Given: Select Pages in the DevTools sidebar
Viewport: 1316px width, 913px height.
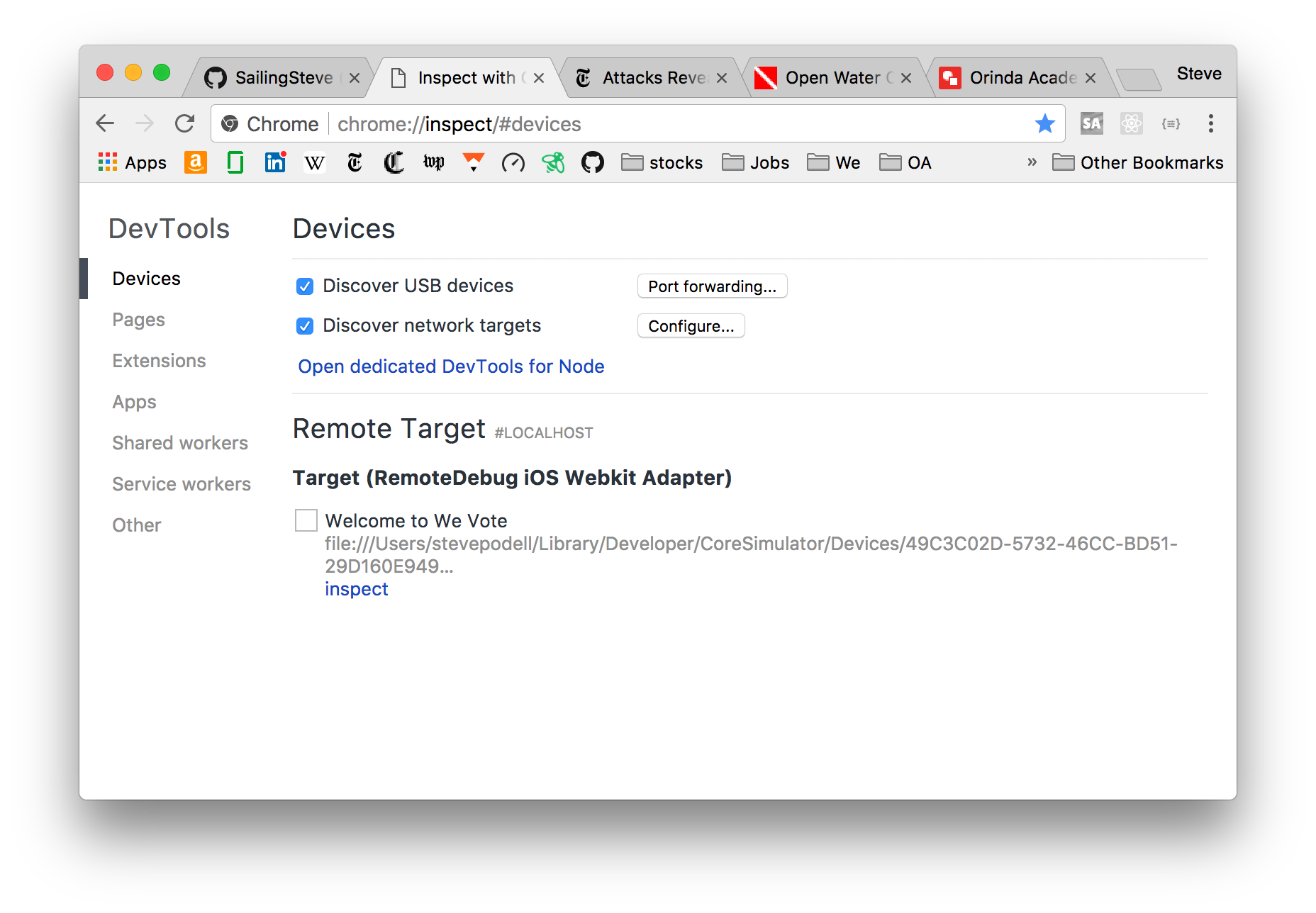Looking at the screenshot, I should tap(139, 320).
